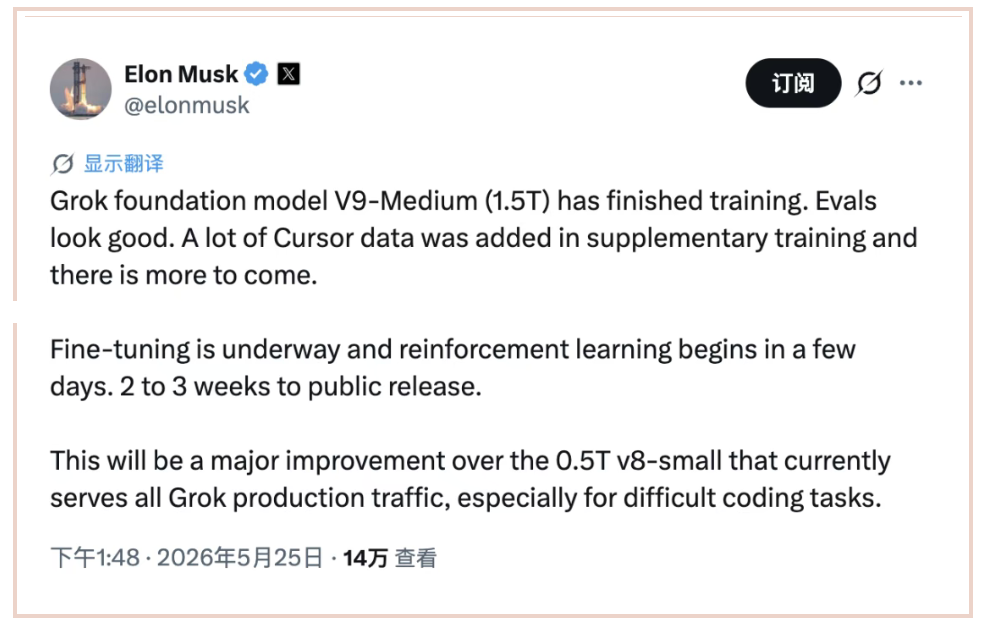Visit the @elonmusk handle
Viewport: 984px width, 630px height.
[x=186, y=105]
